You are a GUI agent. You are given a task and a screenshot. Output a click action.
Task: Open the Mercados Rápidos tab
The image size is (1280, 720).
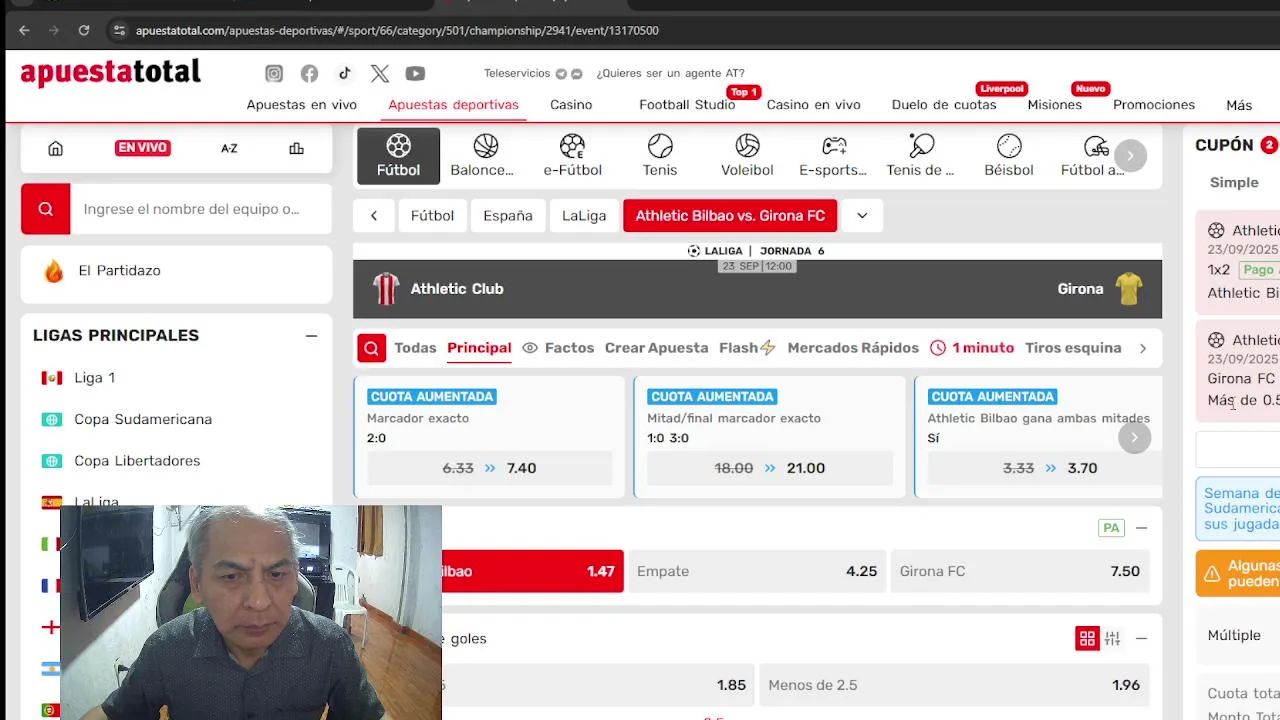(853, 348)
